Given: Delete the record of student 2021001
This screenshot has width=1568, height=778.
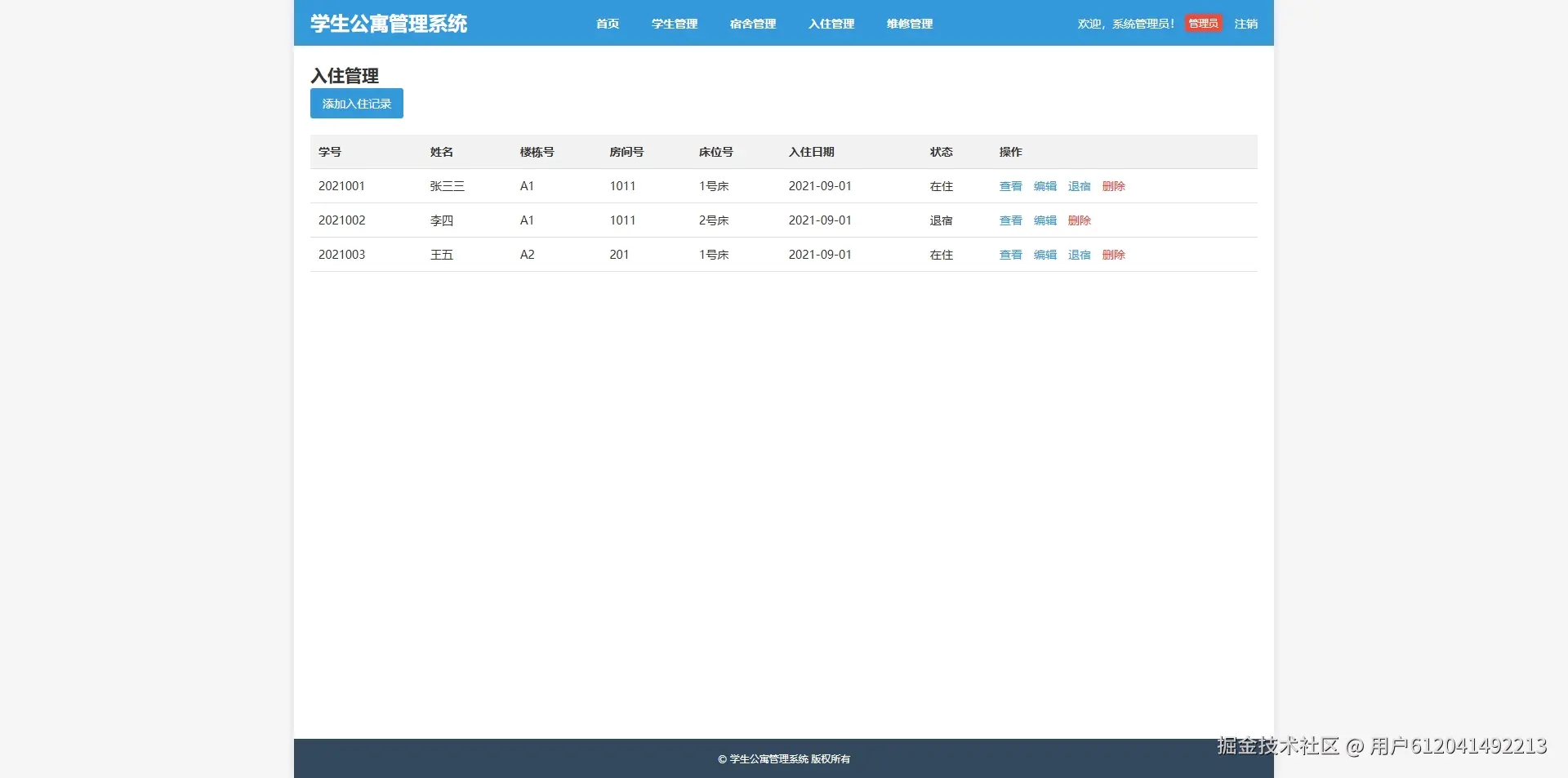Looking at the screenshot, I should coord(1114,186).
